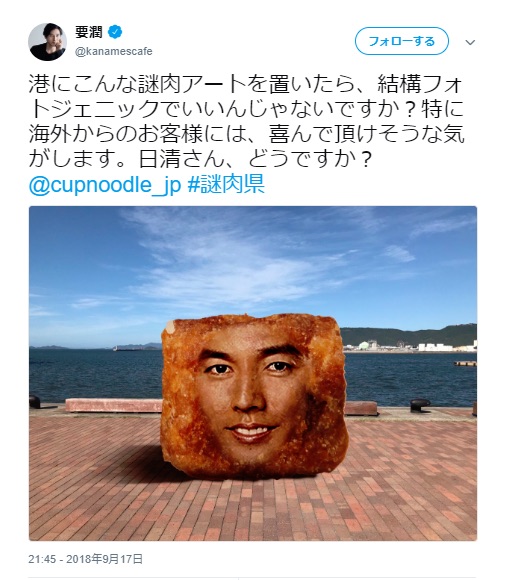Click the blue verified badge beside 要潤
This screenshot has width=507, height=580.
click(x=115, y=32)
